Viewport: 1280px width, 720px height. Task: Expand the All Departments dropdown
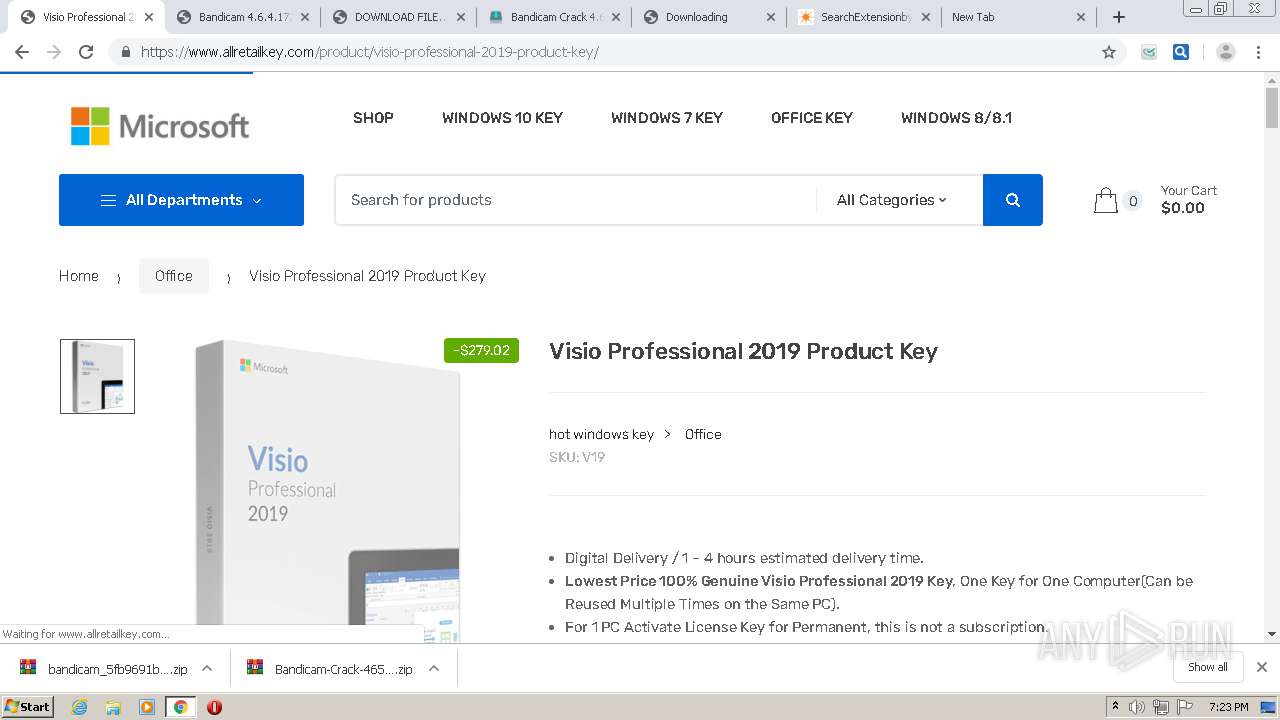click(181, 200)
